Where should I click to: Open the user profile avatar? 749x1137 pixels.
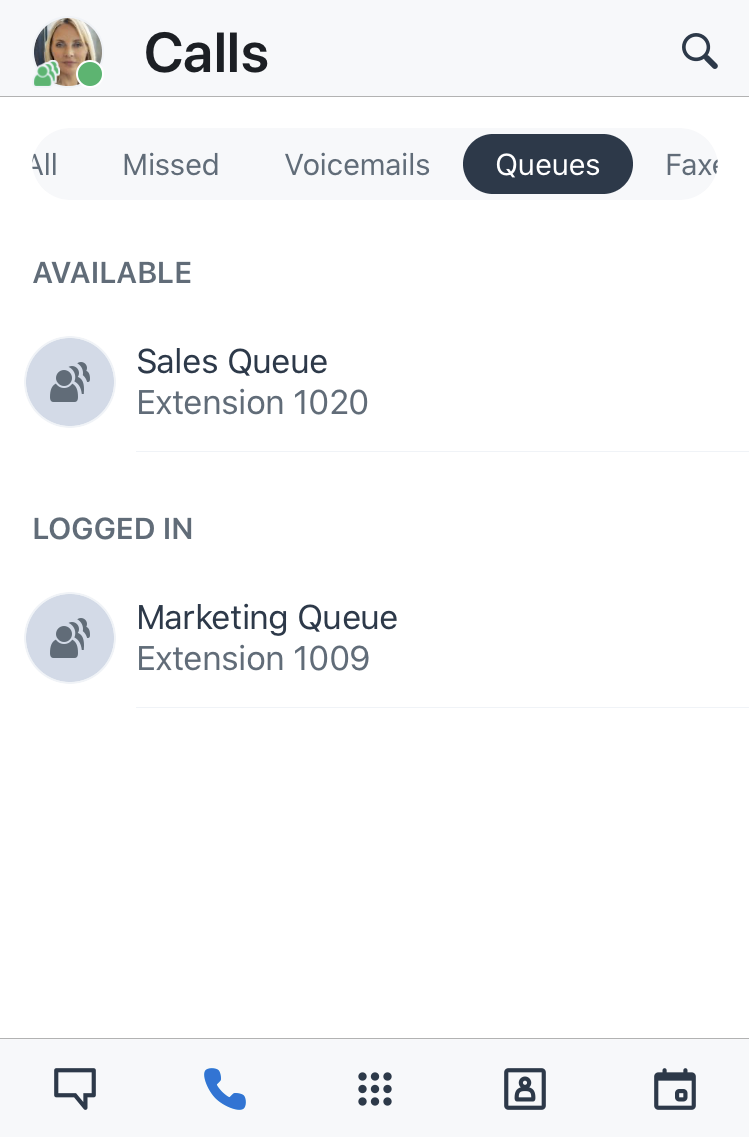[x=68, y=52]
